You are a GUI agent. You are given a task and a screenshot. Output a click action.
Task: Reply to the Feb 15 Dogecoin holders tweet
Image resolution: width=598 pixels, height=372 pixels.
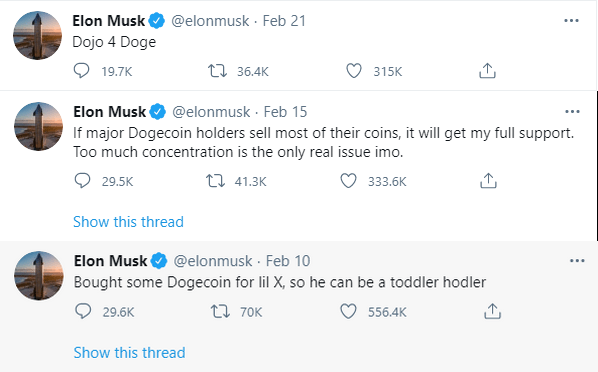click(82, 180)
